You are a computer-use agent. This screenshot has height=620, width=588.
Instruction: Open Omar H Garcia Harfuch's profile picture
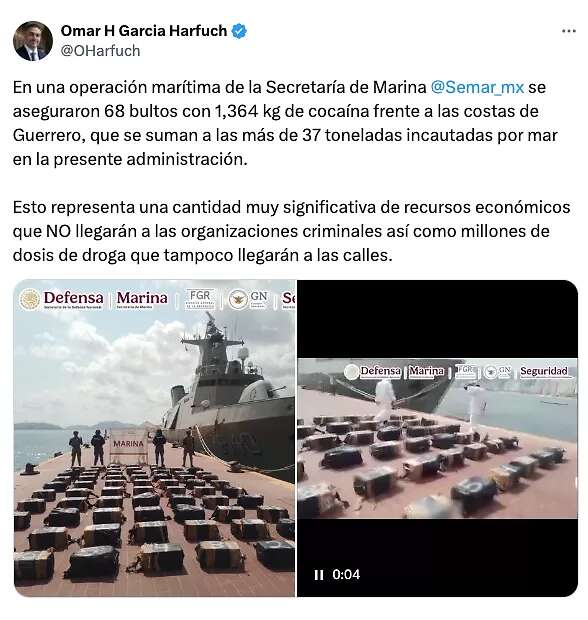pos(33,41)
